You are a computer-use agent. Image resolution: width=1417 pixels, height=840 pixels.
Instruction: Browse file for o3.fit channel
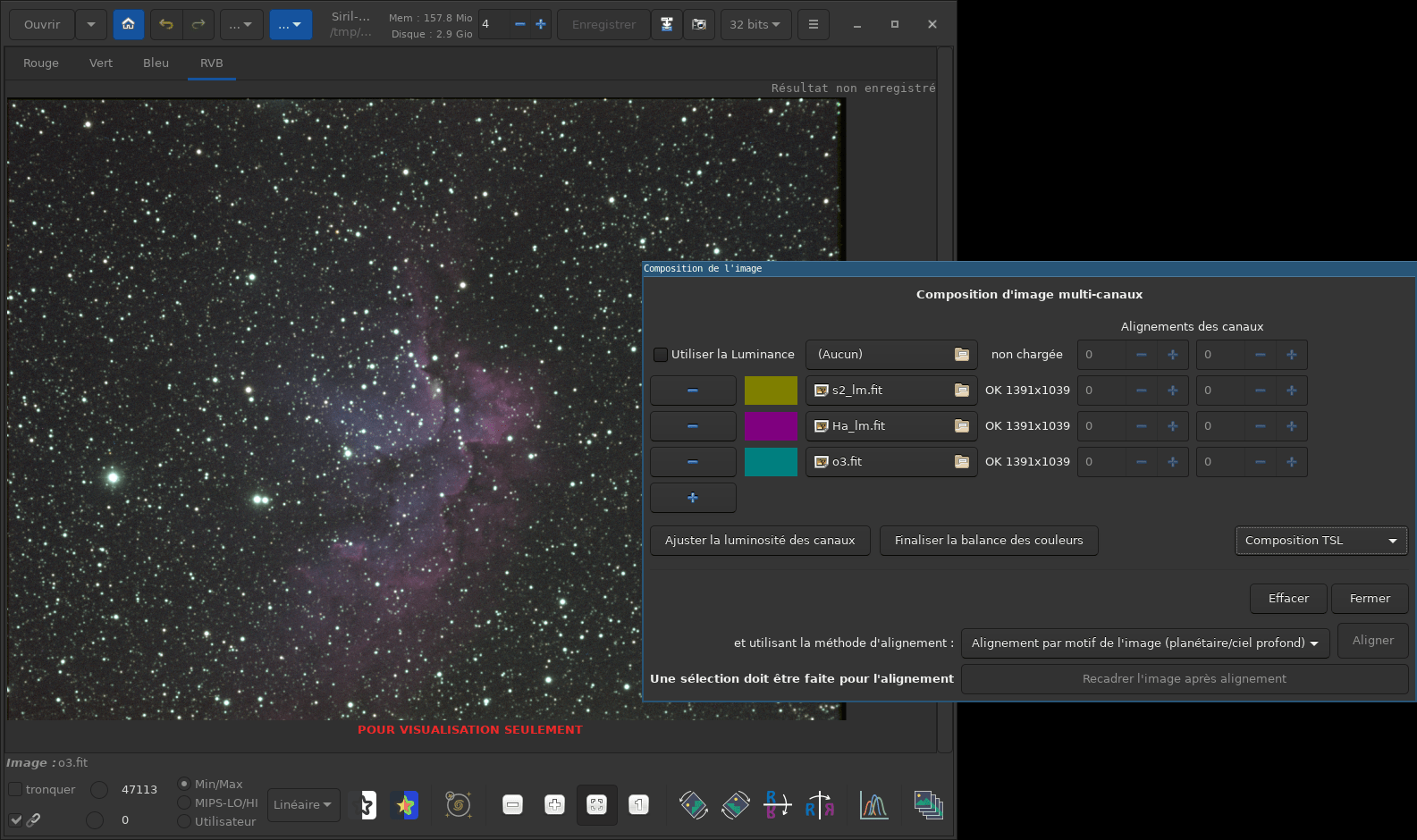tap(962, 462)
